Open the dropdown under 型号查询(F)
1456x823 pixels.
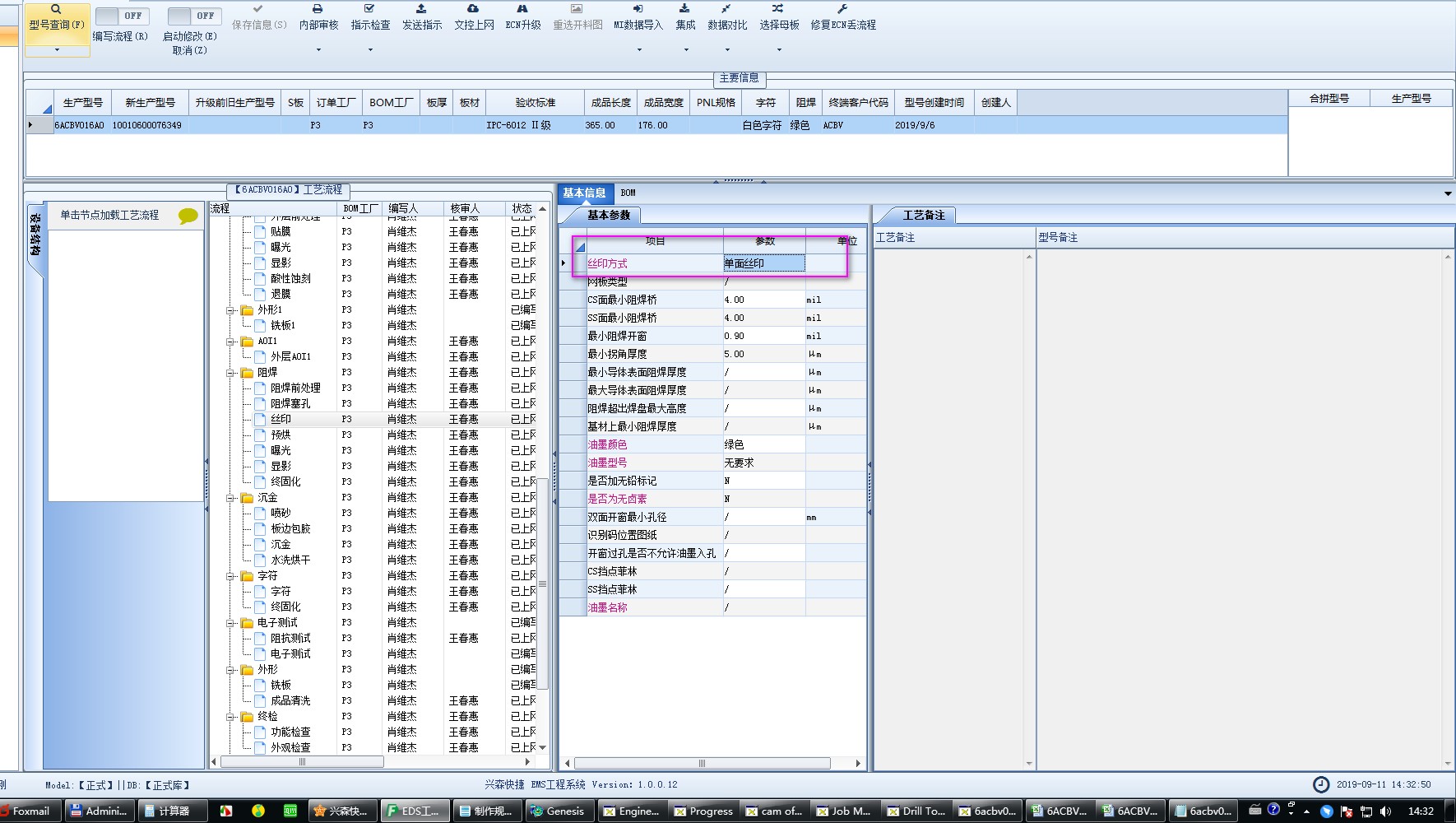pos(57,49)
